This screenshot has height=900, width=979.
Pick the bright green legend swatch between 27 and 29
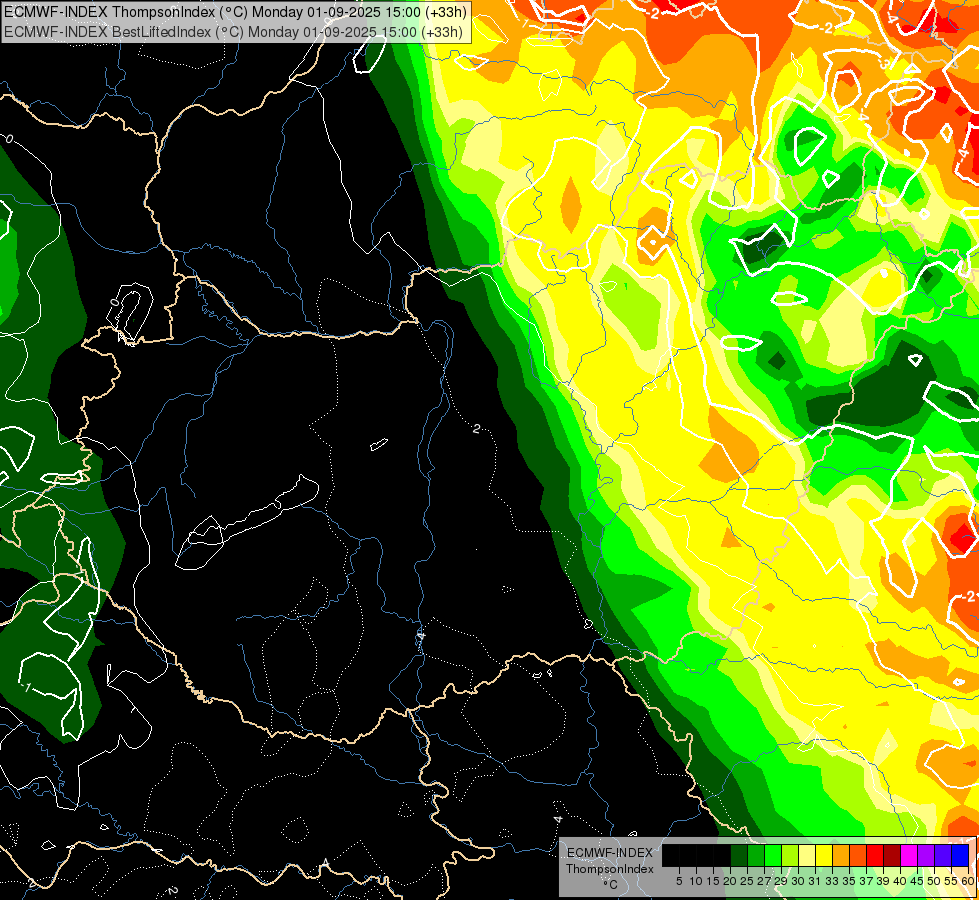point(773,855)
